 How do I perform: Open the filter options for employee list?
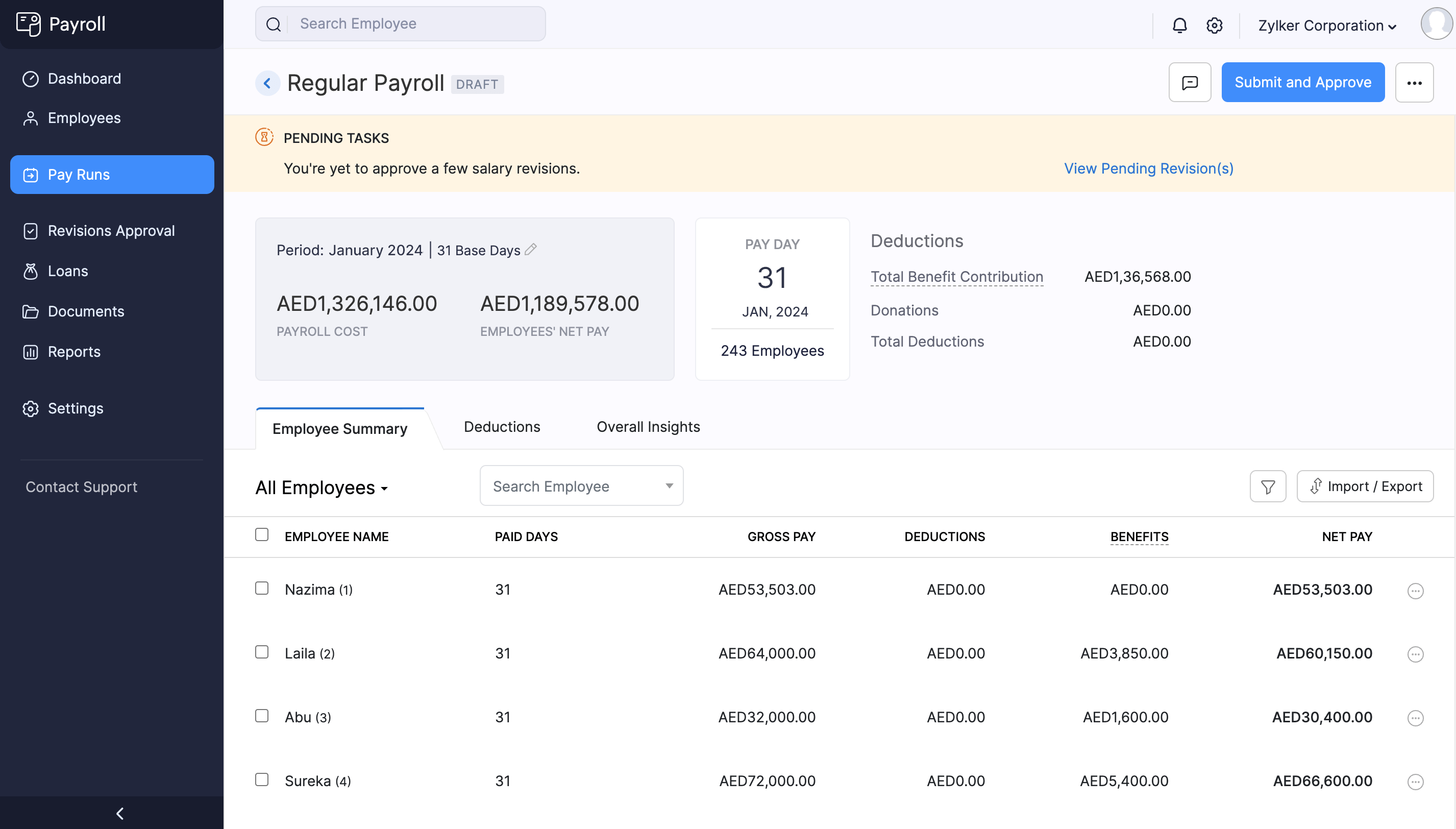click(1268, 485)
